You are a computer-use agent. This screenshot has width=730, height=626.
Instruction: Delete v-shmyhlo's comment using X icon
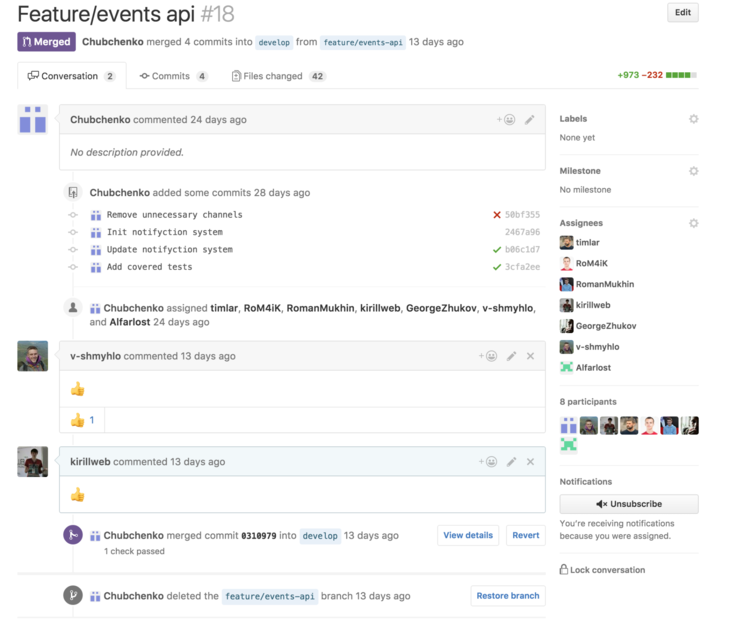coord(530,356)
